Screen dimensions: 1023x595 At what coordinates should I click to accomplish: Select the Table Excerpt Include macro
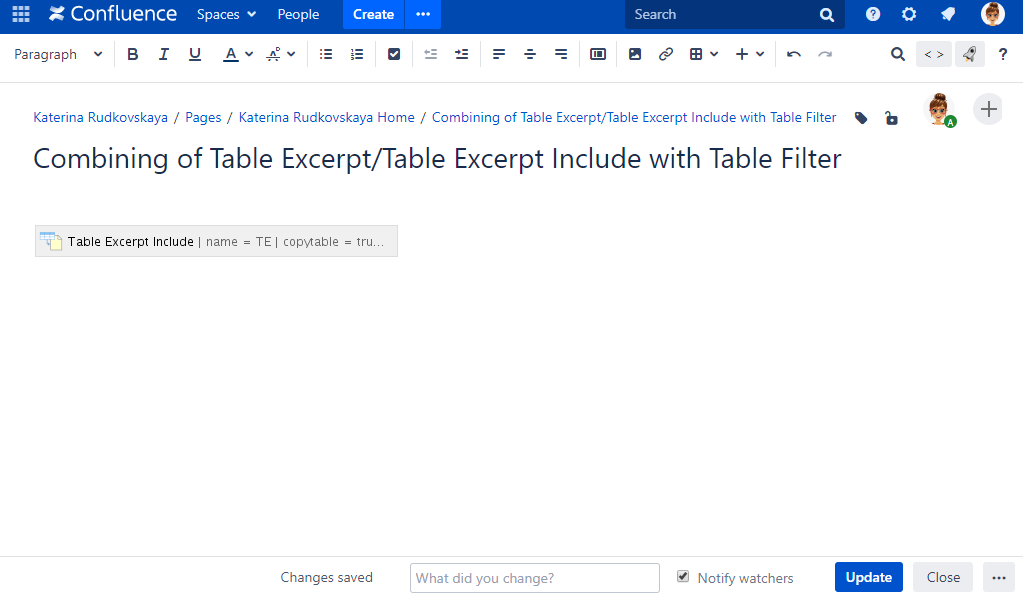pyautogui.click(x=216, y=241)
